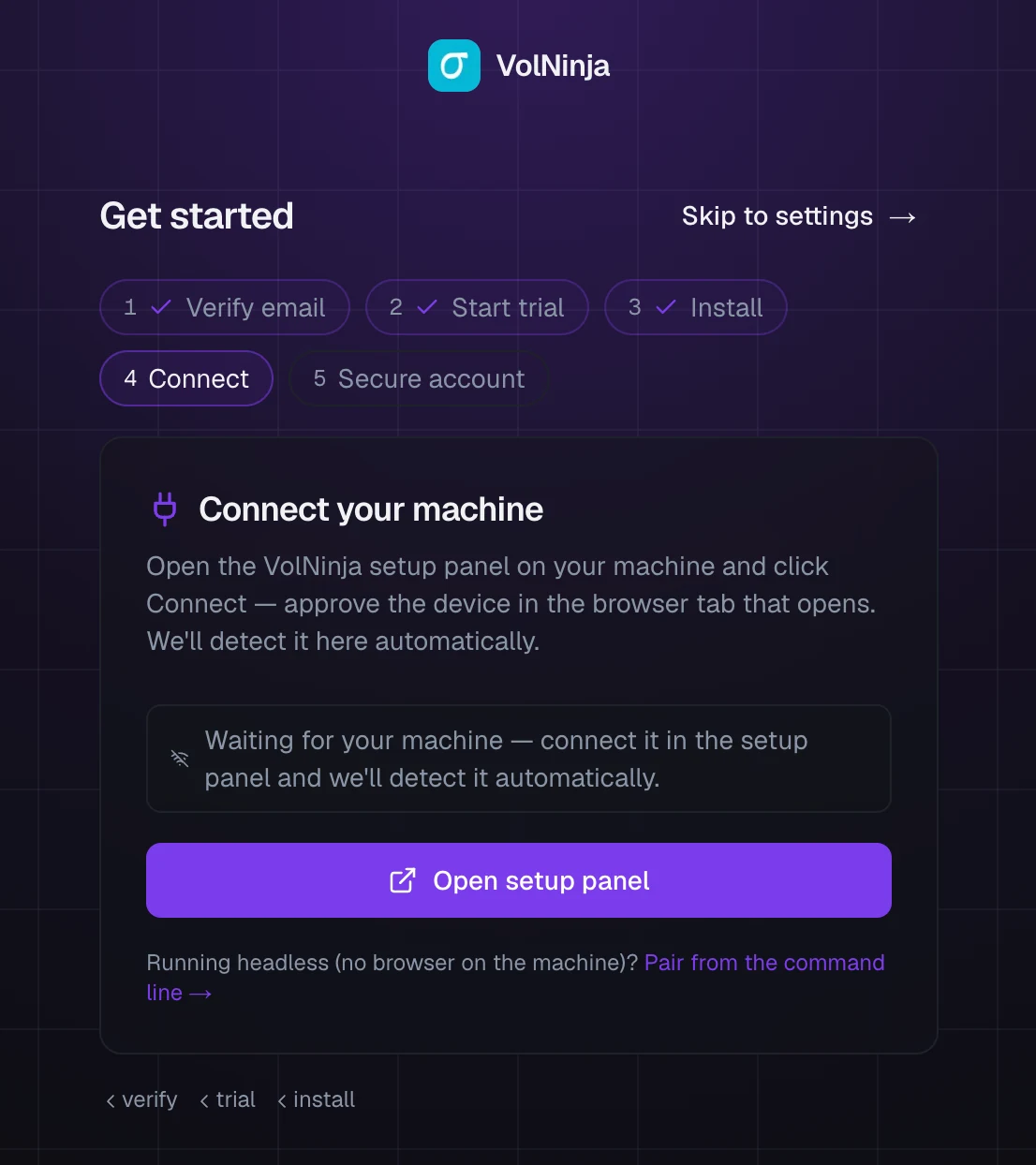
Task: Click the checkmark in Install step
Action: point(666,307)
